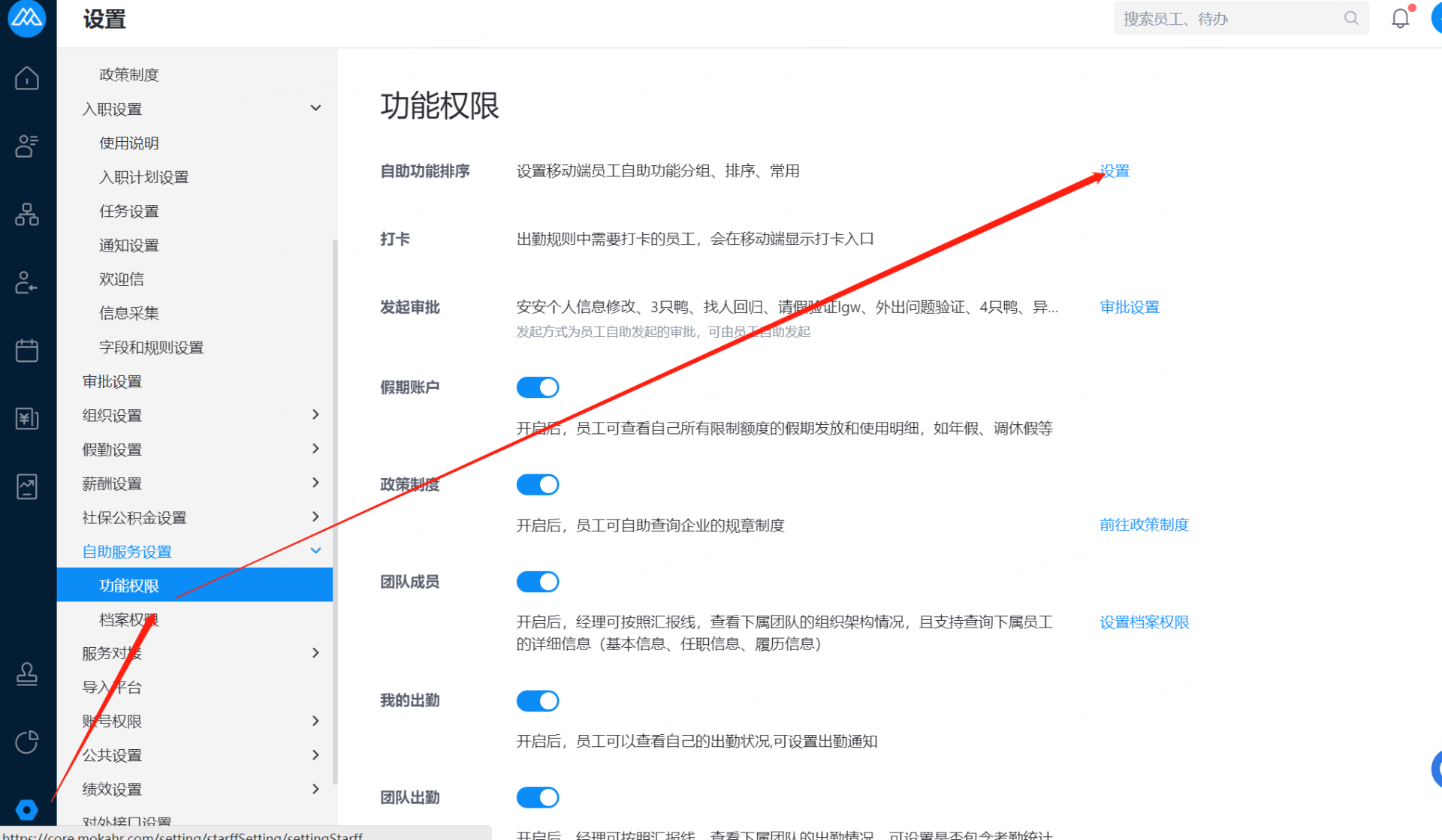This screenshot has width=1442, height=840.
Task: Open 任务设置 menu item
Action: click(129, 211)
